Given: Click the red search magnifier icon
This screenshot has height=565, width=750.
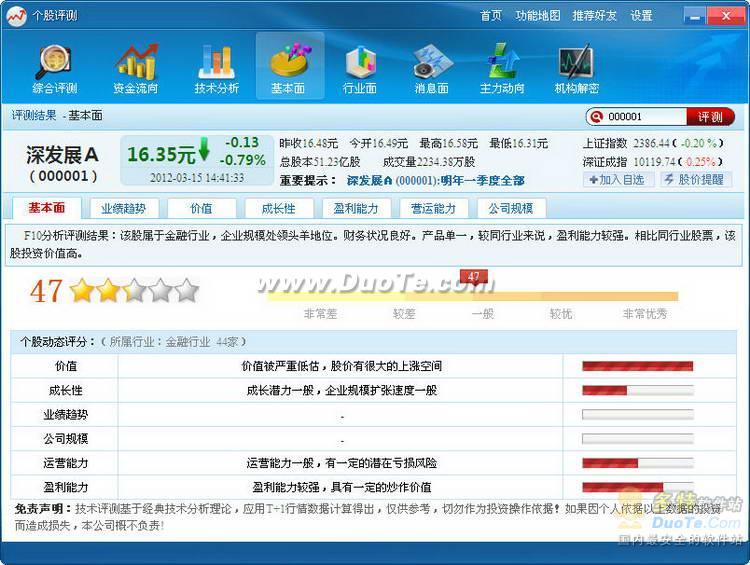Looking at the screenshot, I should [x=596, y=116].
